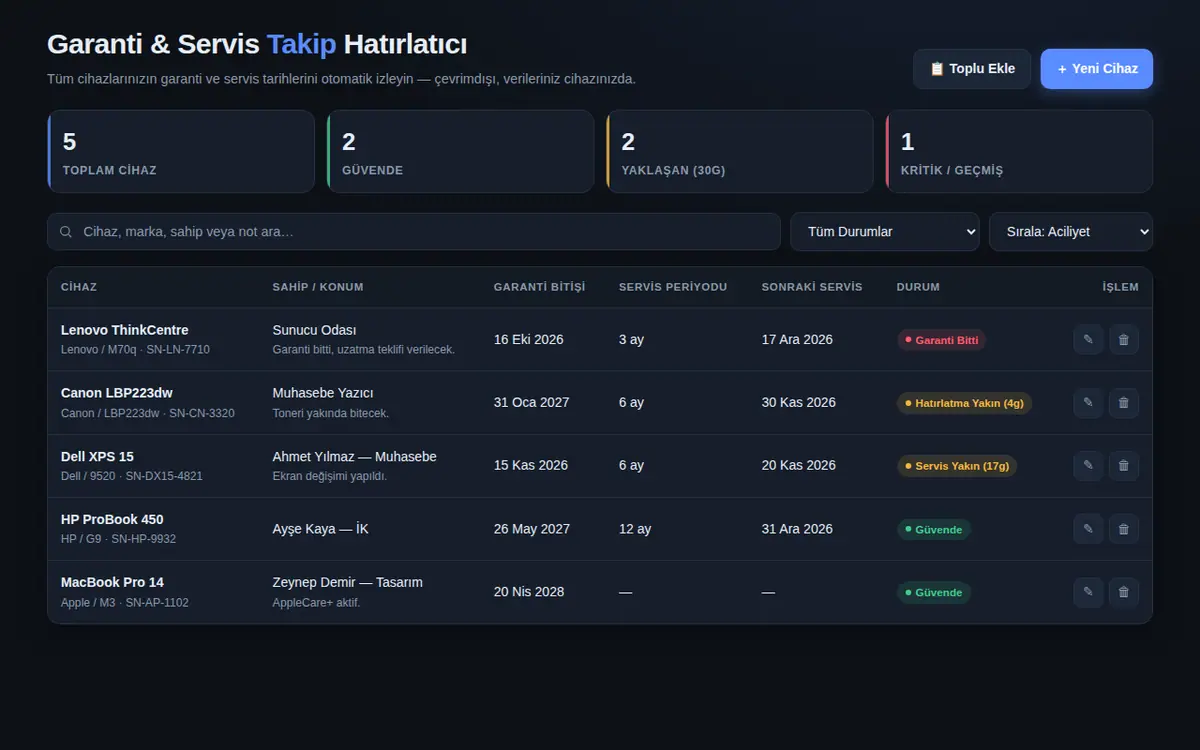Image resolution: width=1200 pixels, height=750 pixels.
Task: Edit the Lenovo ThinkCentre row
Action: coord(1088,340)
